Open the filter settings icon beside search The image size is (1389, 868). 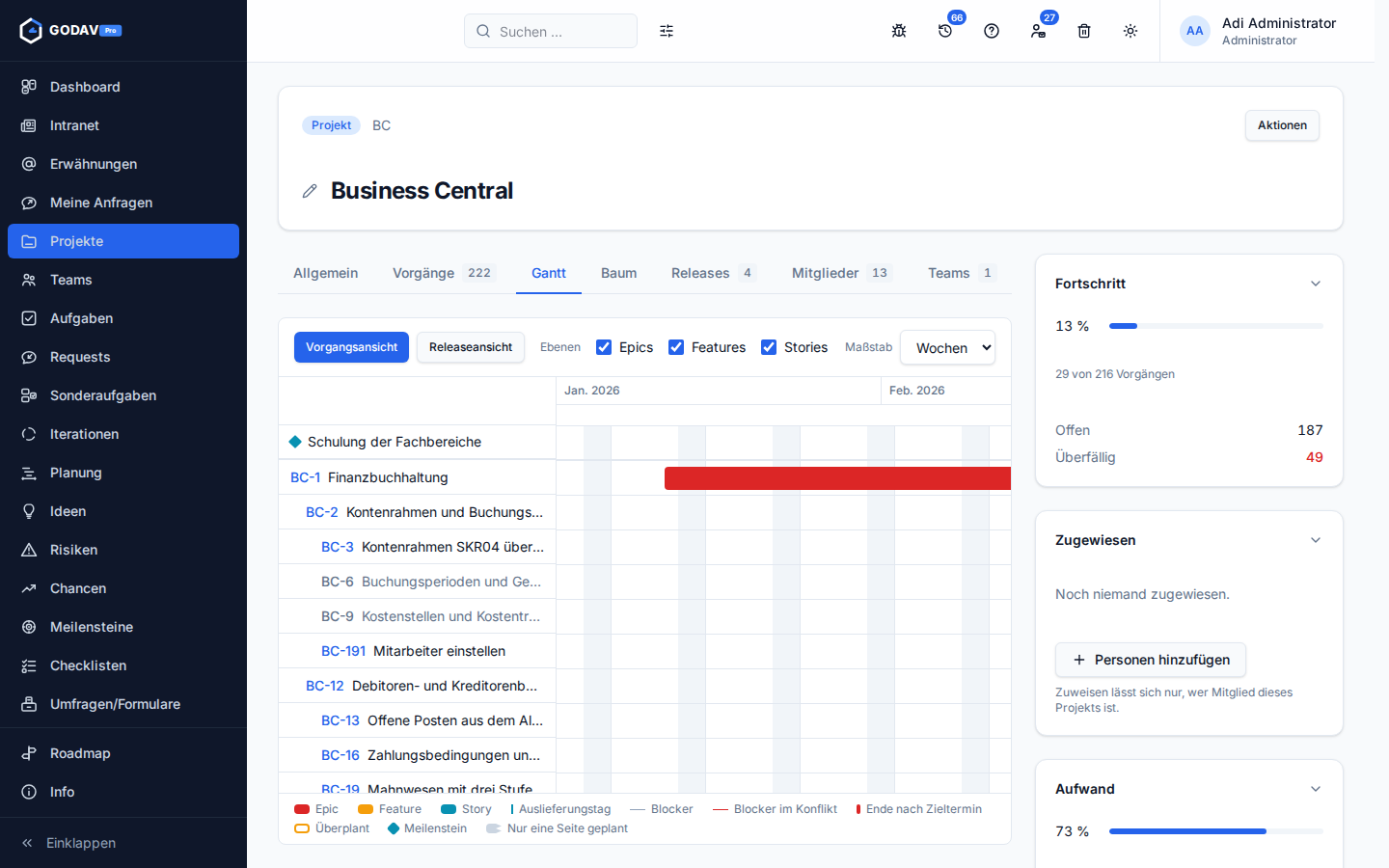(x=667, y=31)
